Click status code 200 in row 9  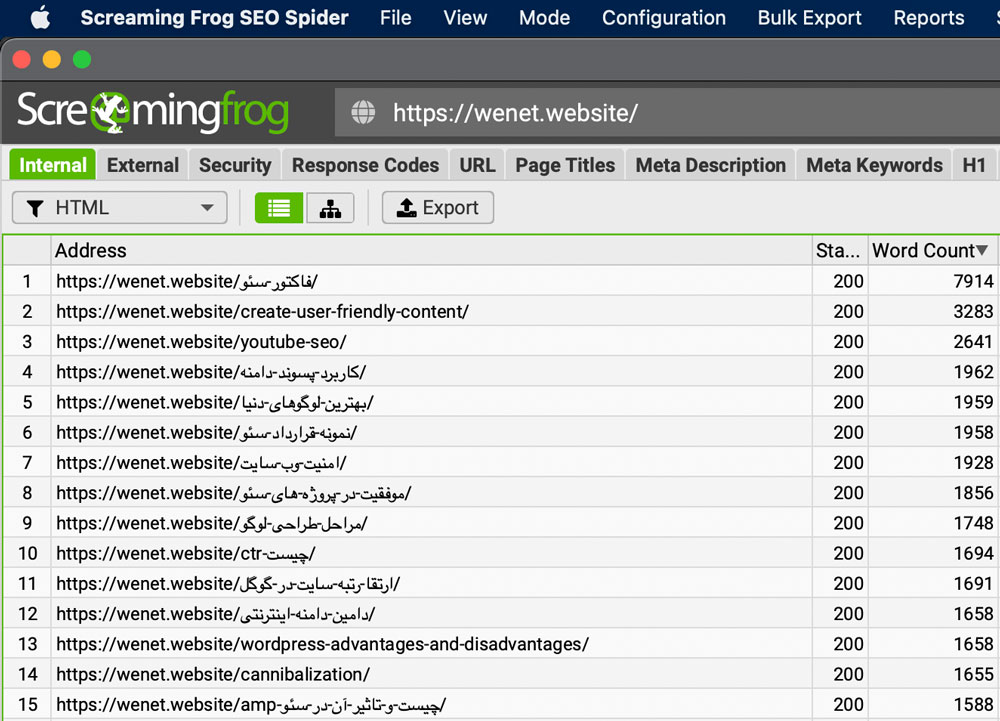tap(848, 523)
